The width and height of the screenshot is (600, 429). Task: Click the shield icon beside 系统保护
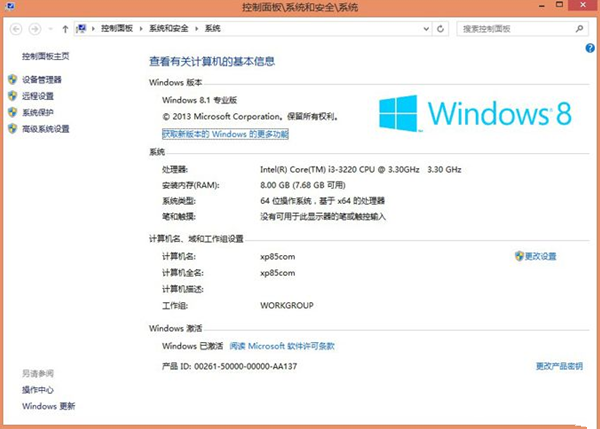(x=12, y=112)
